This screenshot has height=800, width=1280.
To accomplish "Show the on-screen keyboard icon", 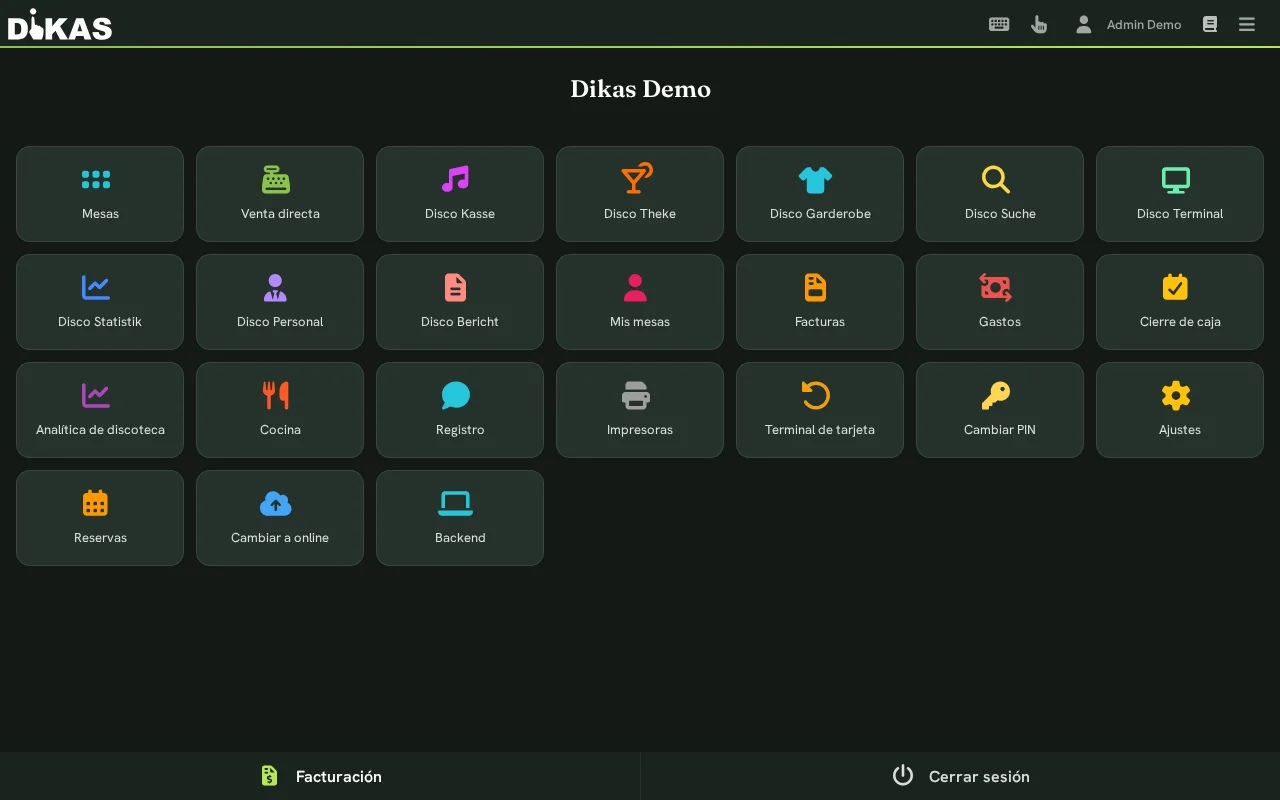I will [x=999, y=24].
